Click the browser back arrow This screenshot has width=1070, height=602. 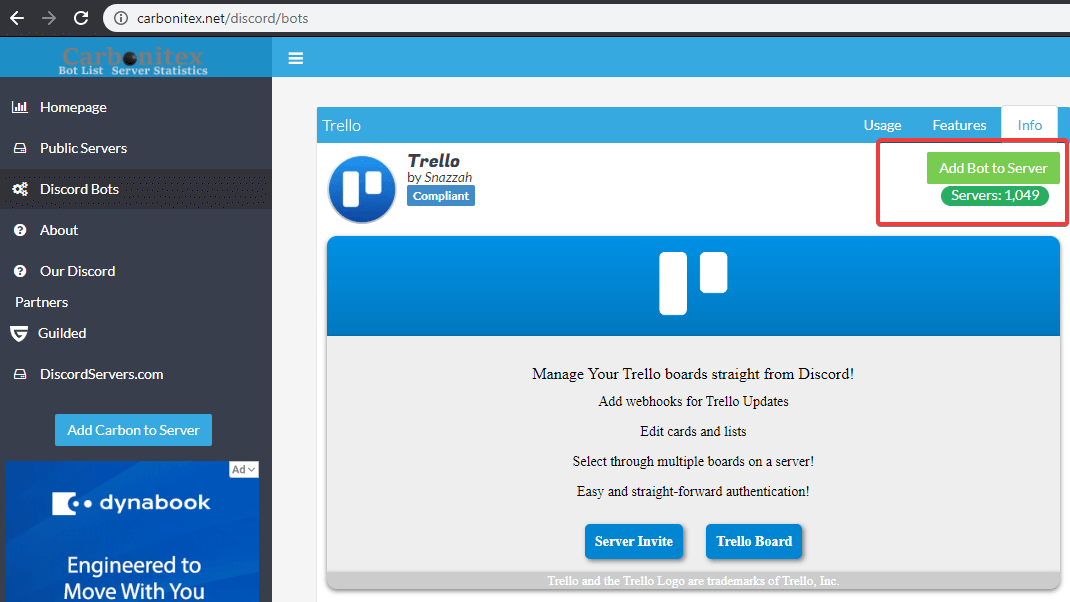click(17, 18)
